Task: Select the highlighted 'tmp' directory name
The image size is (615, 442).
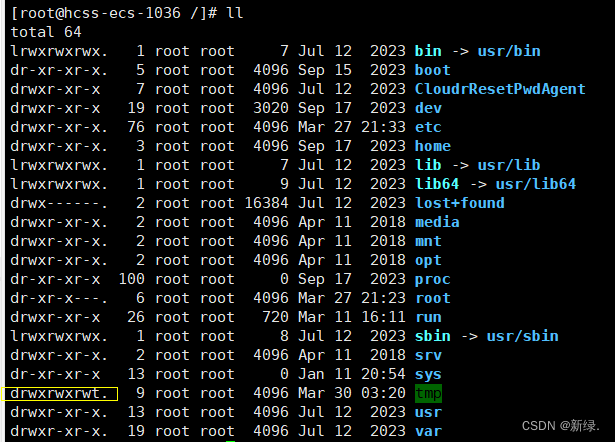Action: pos(428,393)
